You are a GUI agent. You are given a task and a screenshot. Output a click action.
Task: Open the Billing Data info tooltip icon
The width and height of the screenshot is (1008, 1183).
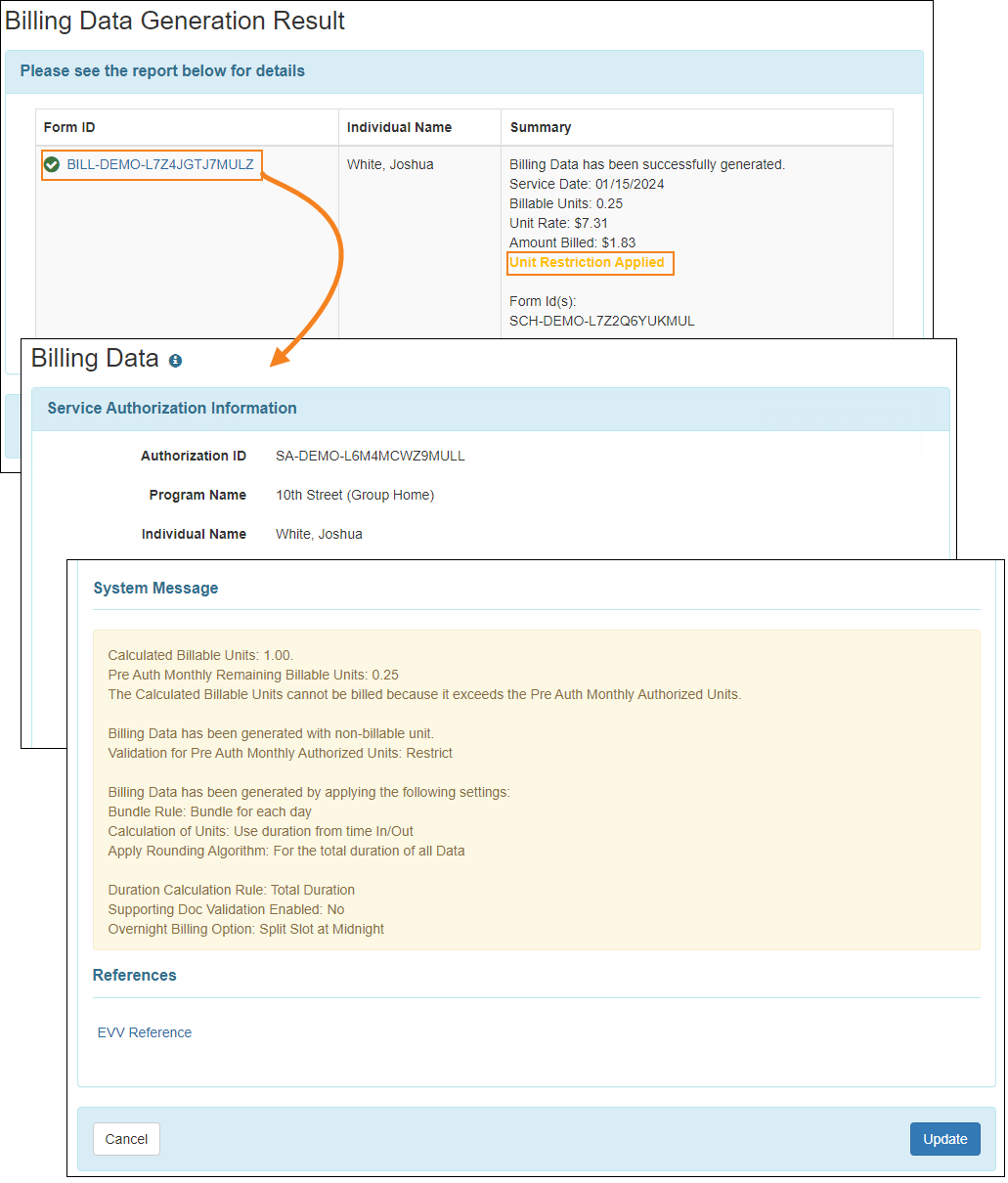point(175,361)
